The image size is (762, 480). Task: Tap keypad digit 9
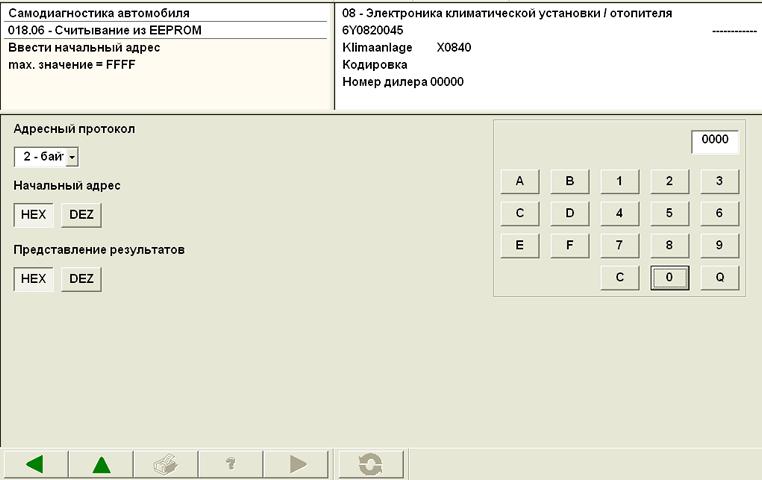[x=719, y=245]
